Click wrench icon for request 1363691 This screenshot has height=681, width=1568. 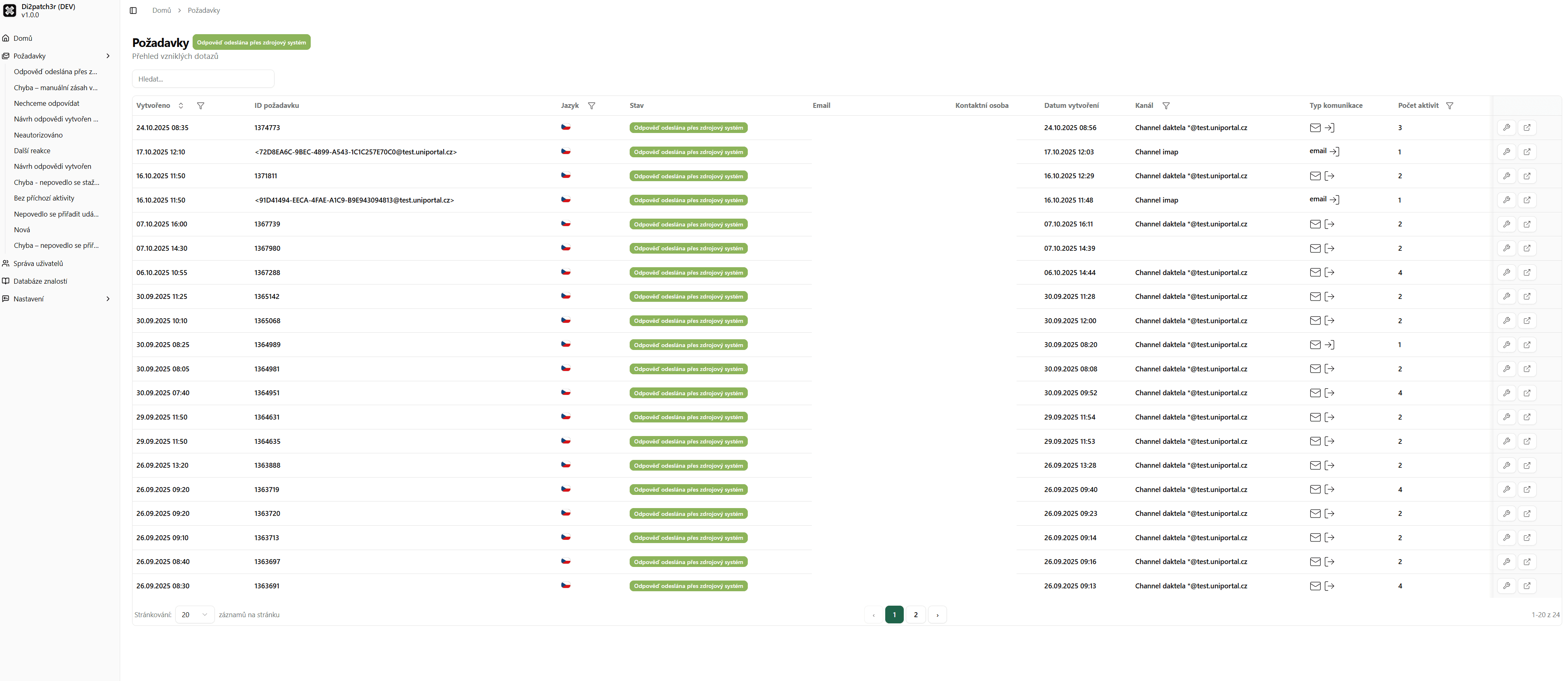1506,586
